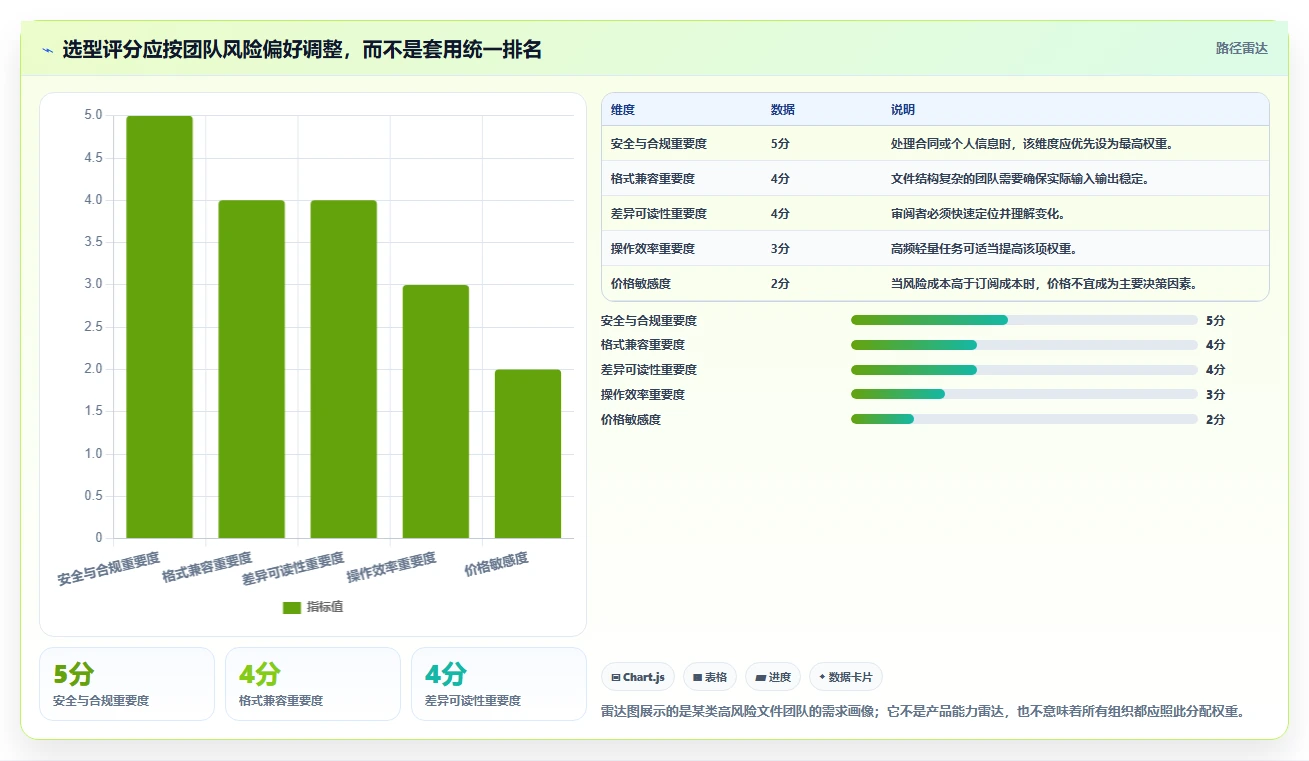Click the 价格敏感度 x-axis label
The height and width of the screenshot is (761, 1309).
click(x=497, y=565)
